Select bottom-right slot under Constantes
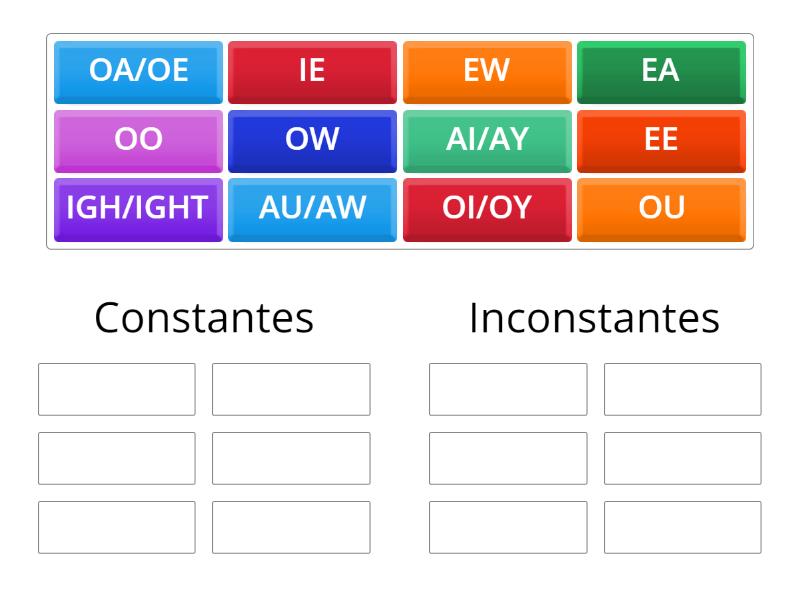This screenshot has height=600, width=800. coord(291,527)
